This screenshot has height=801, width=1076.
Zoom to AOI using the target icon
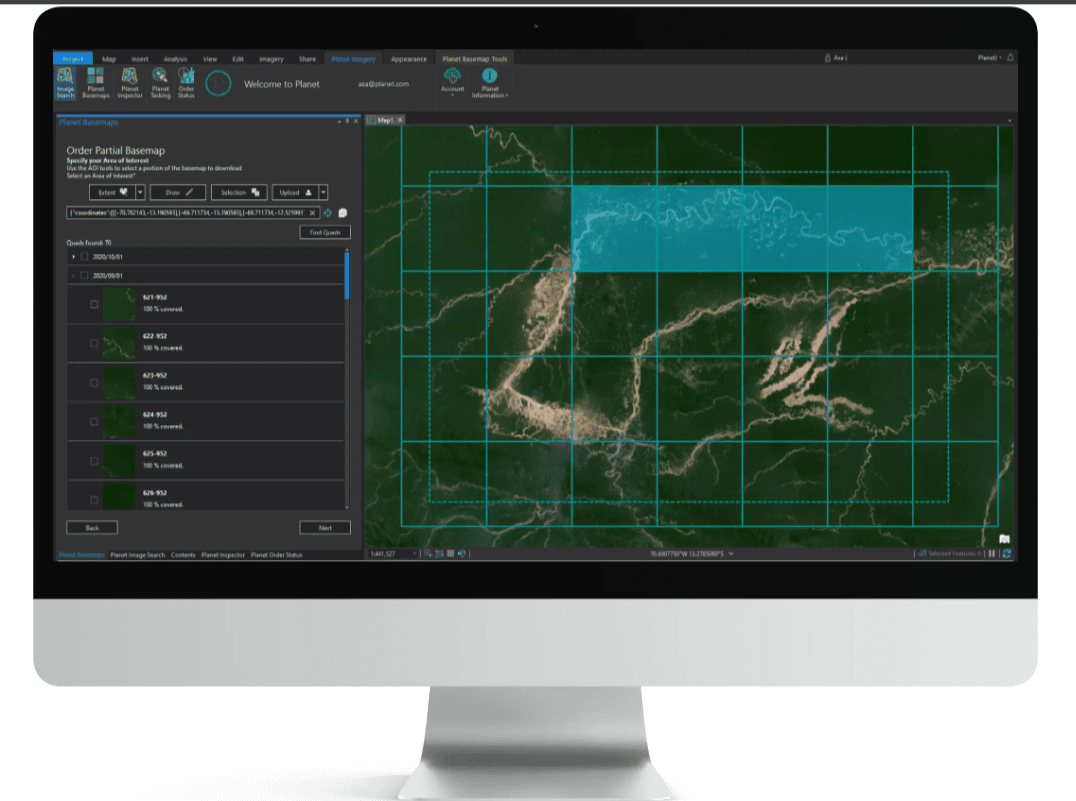[x=327, y=213]
